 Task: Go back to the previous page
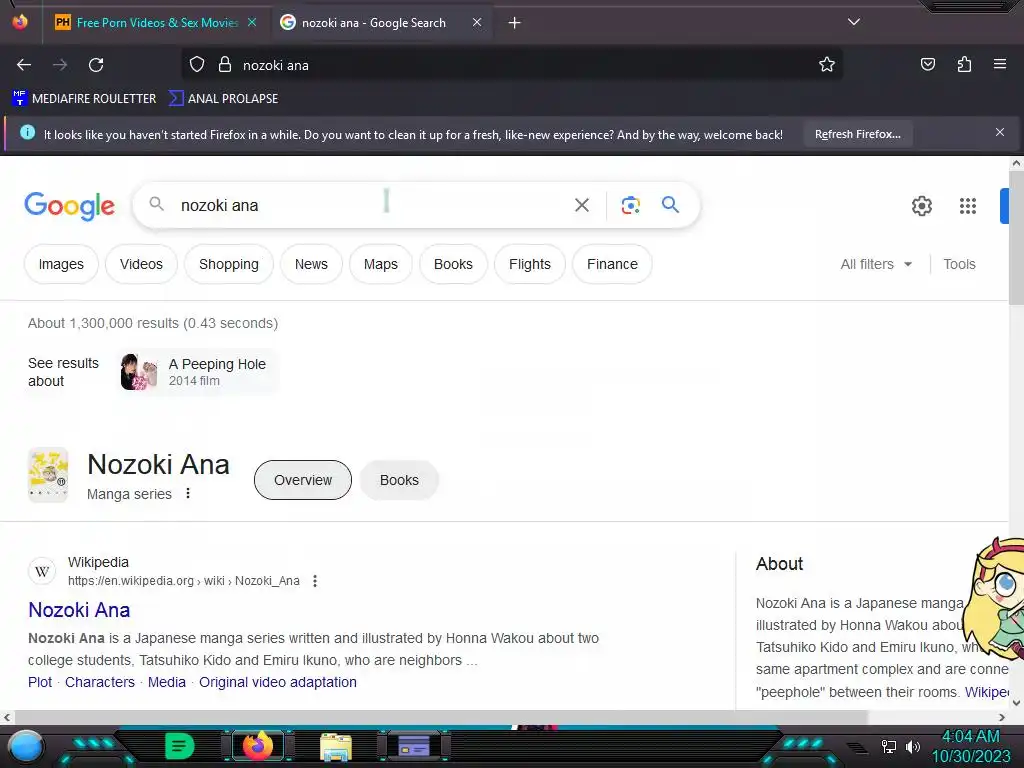[24, 65]
